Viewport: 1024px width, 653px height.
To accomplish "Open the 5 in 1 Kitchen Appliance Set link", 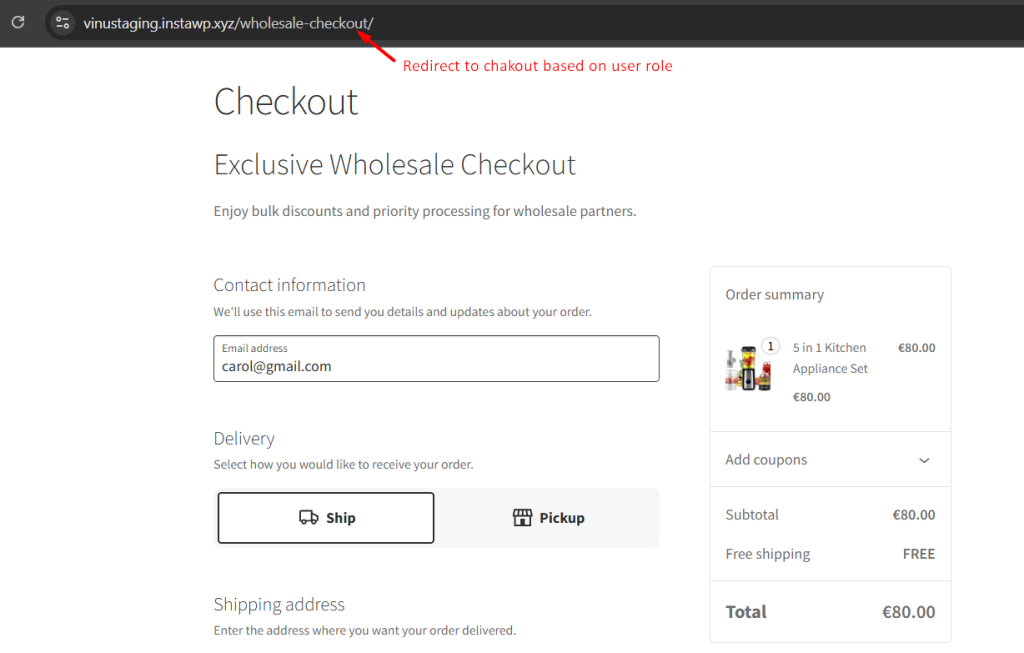I will coord(830,358).
